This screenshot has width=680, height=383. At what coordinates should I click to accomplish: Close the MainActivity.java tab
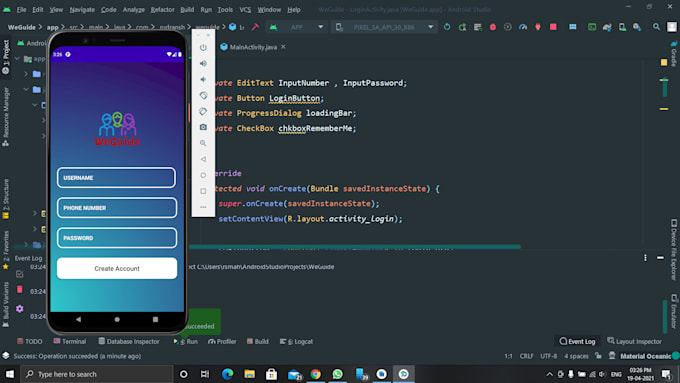283,46
